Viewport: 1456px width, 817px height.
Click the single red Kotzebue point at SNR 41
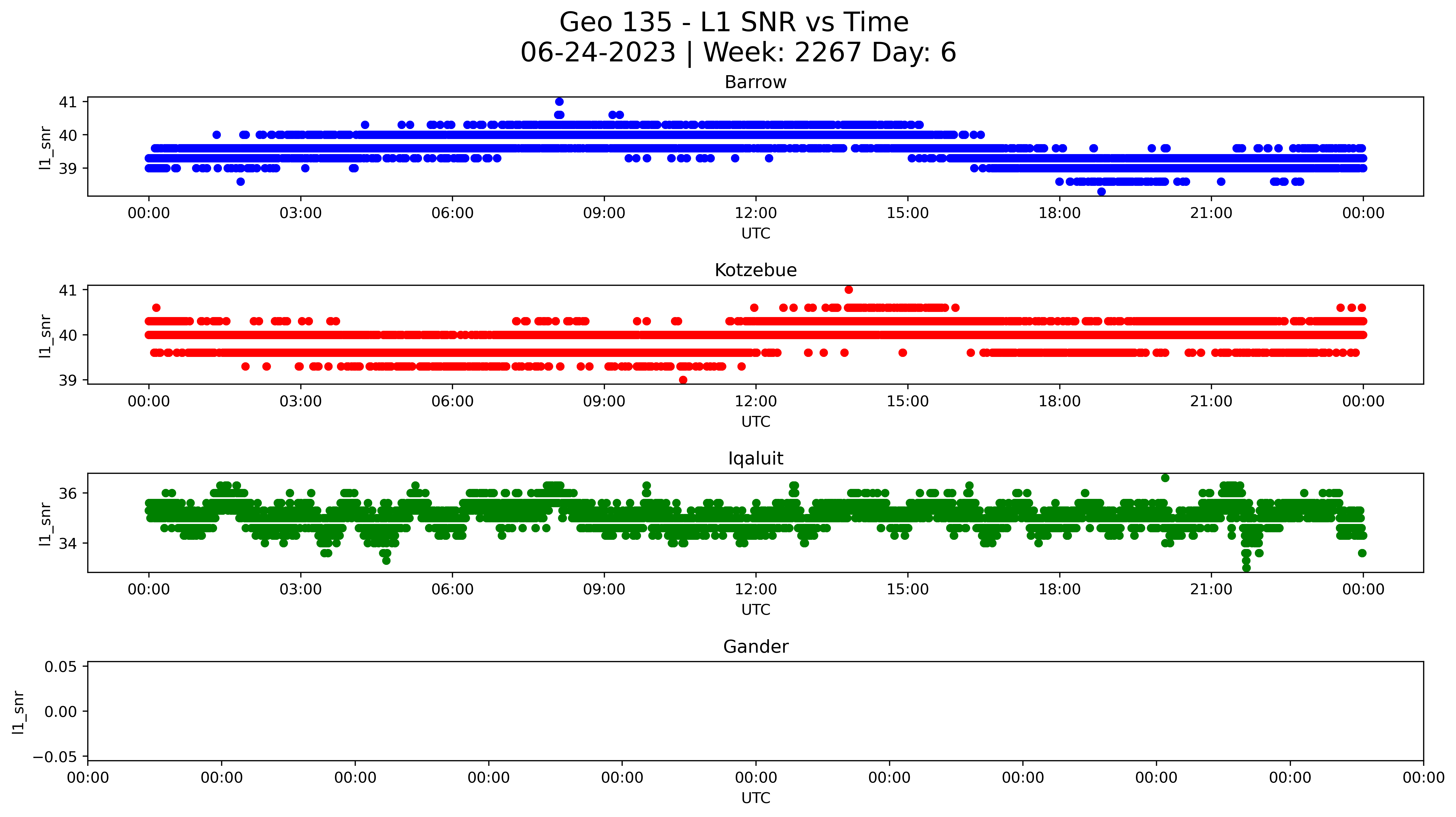[x=849, y=290]
